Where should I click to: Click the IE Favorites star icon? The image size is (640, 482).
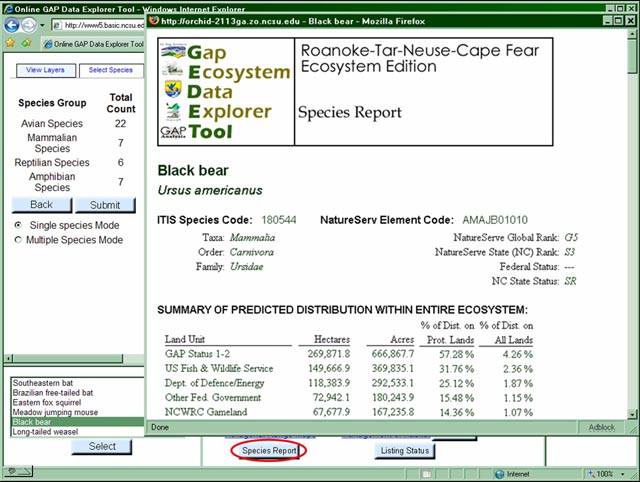pos(10,43)
